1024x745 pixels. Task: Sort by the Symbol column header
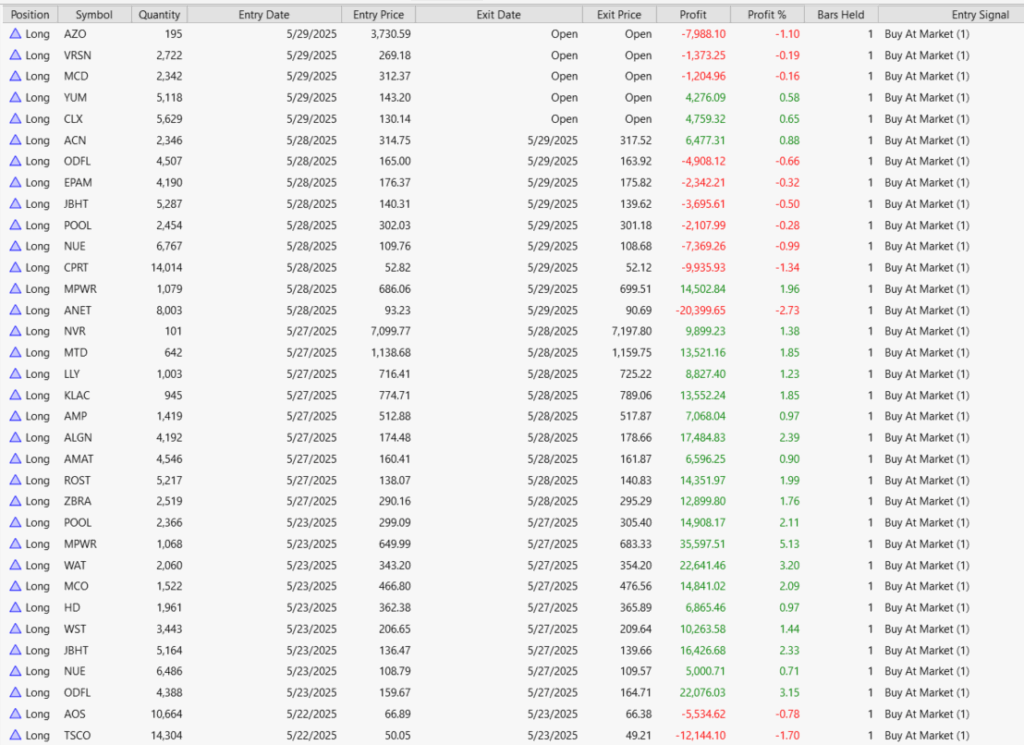[x=94, y=15]
